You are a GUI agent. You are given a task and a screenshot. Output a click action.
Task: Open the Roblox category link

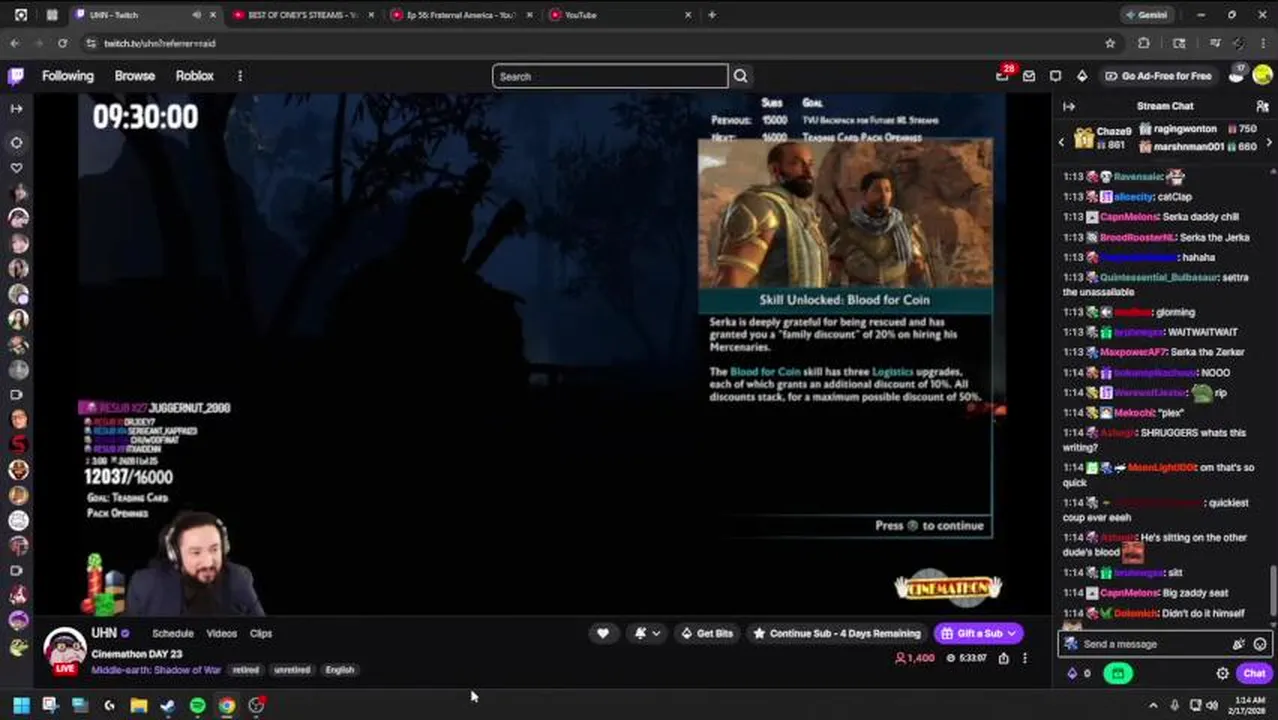tap(194, 76)
